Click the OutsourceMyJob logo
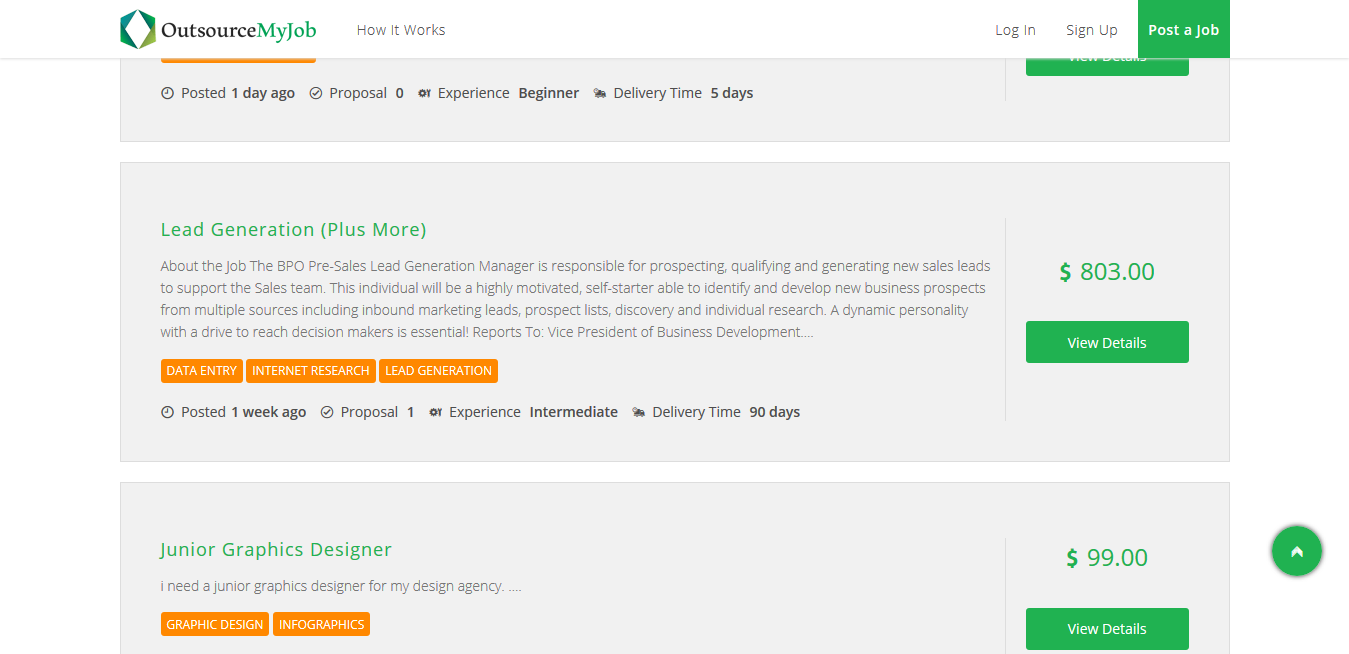The width and height of the screenshot is (1349, 654). (x=218, y=30)
